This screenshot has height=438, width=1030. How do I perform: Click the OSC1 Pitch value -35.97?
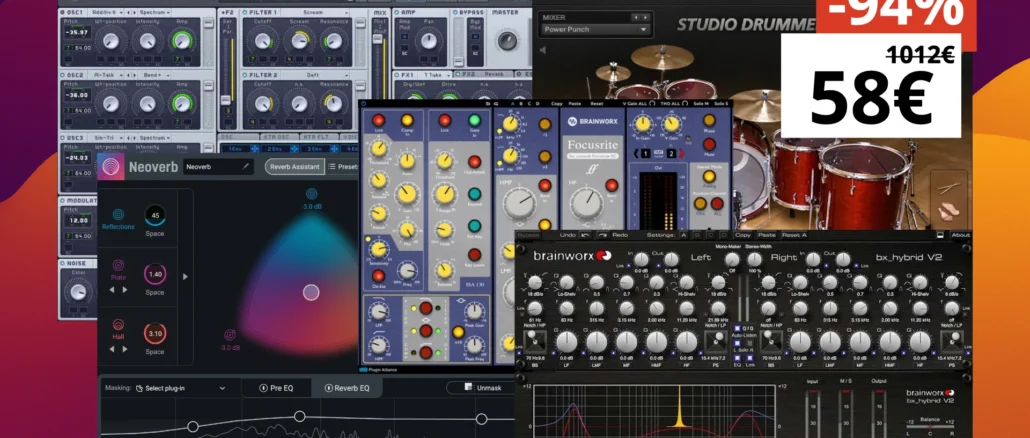pos(79,32)
